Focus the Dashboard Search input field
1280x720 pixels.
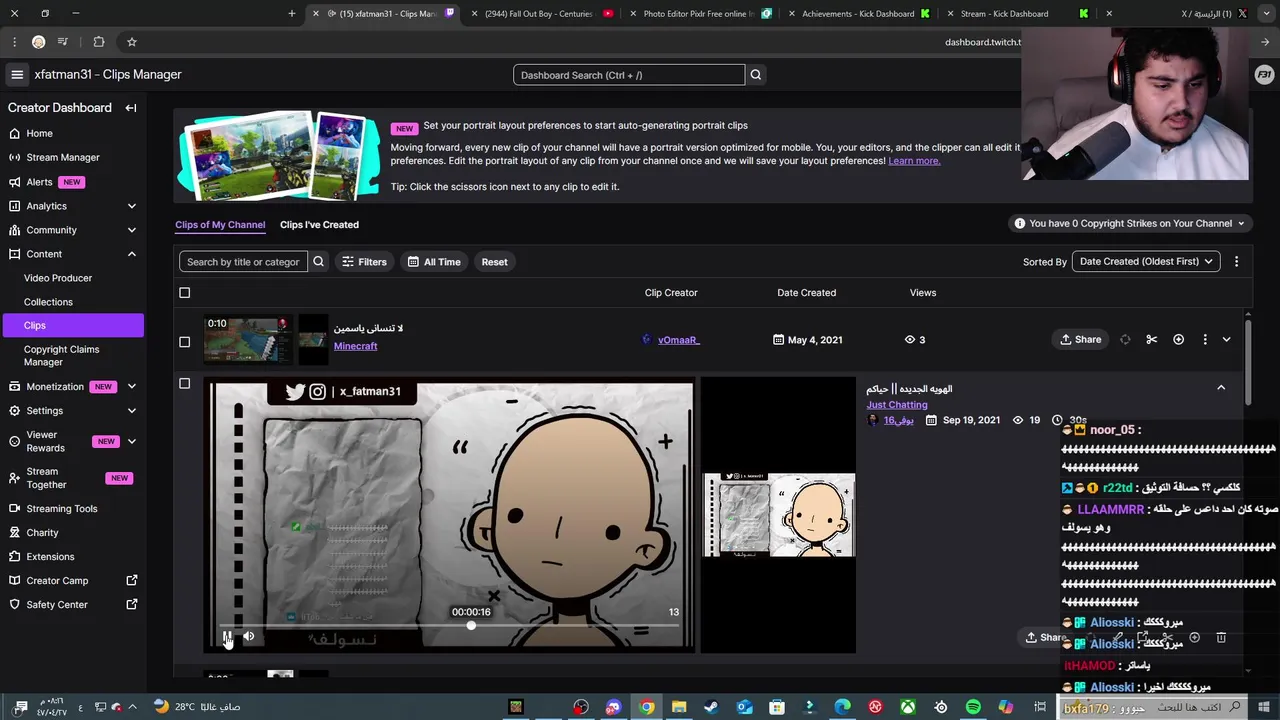(629, 75)
